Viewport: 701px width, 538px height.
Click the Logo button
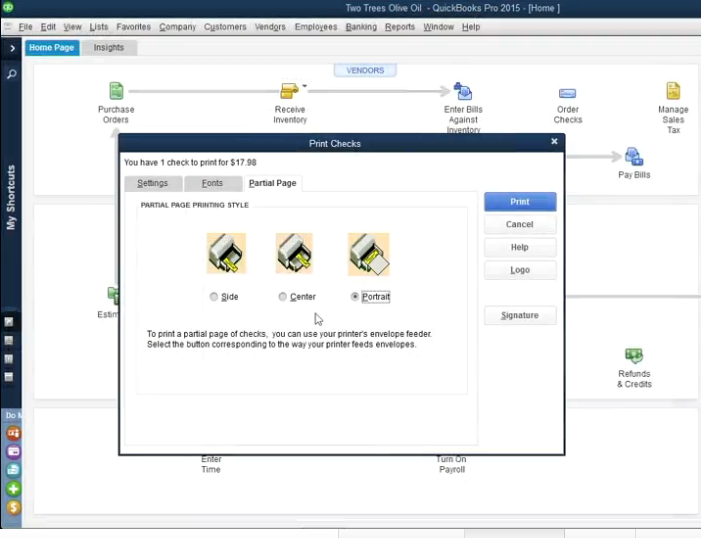pos(520,270)
